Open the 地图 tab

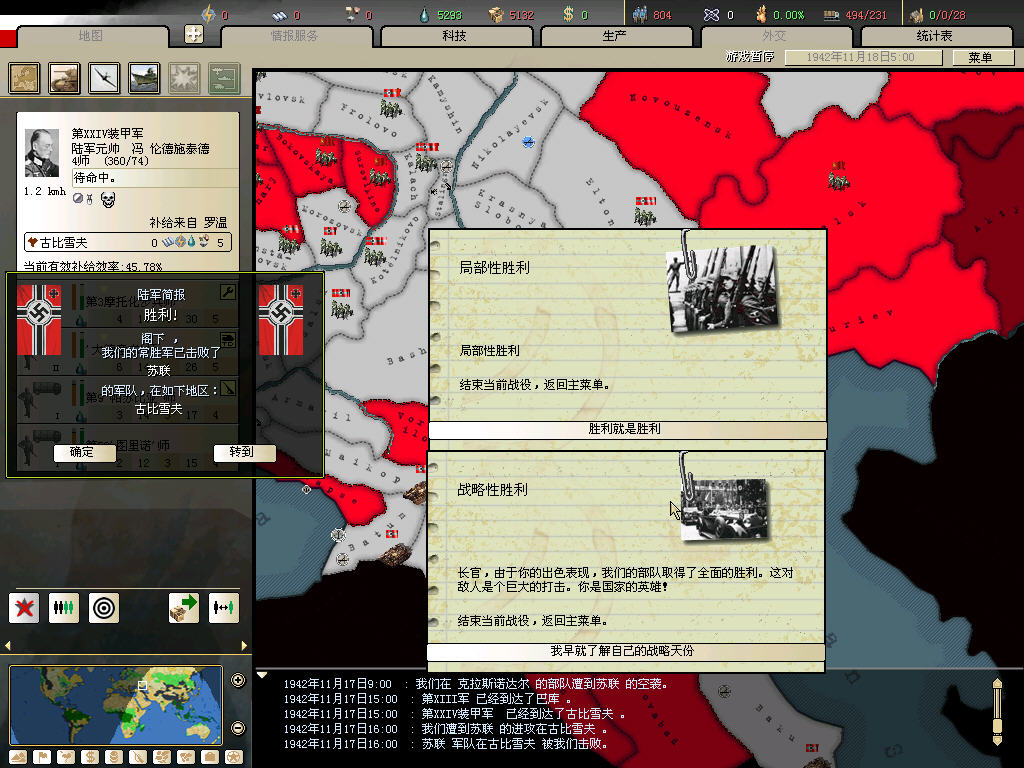91,36
